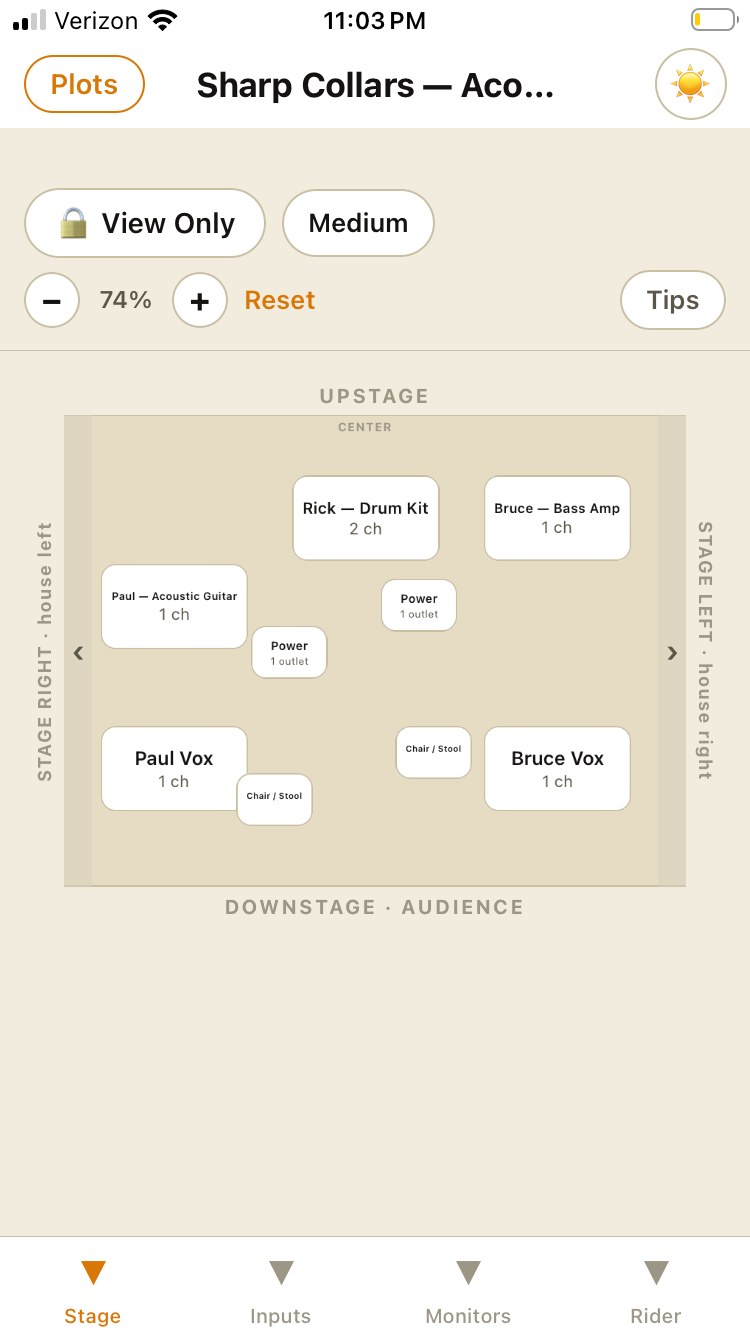Click the stage-left chevron arrow
This screenshot has width=750, height=1334.
click(x=672, y=653)
